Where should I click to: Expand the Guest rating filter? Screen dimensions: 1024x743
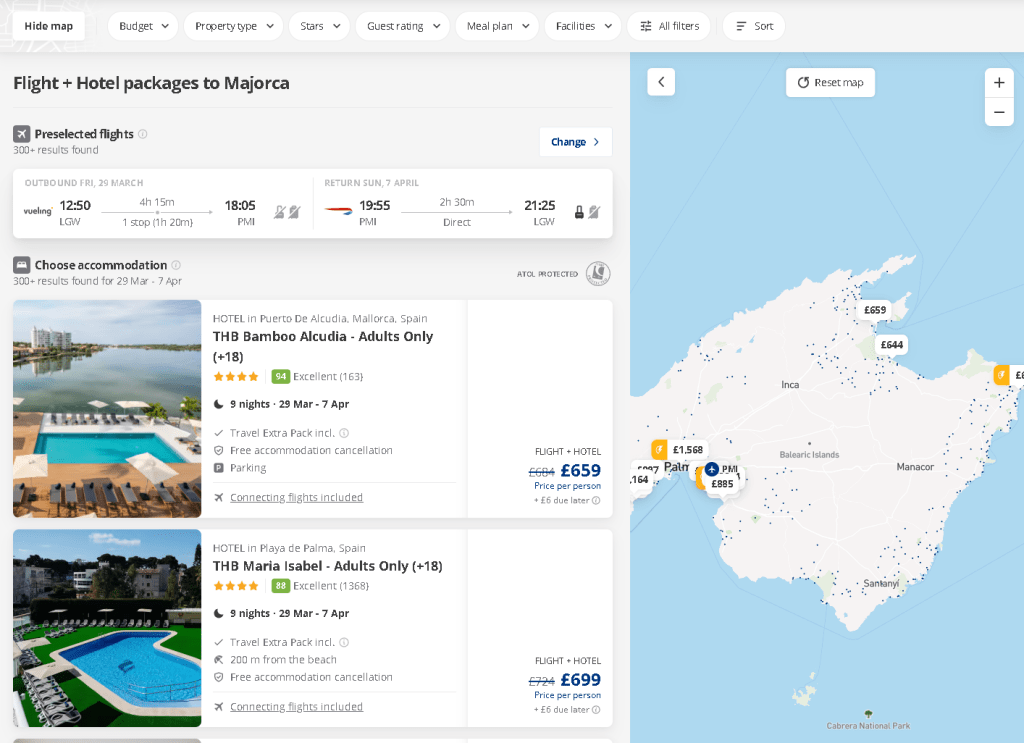[403, 26]
